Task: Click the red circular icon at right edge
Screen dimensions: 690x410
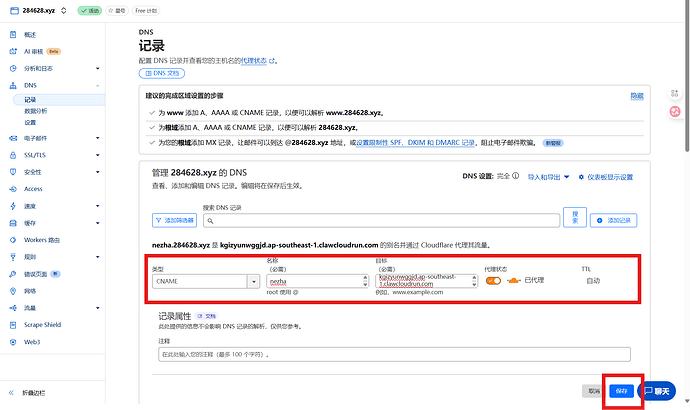Action: 675,111
